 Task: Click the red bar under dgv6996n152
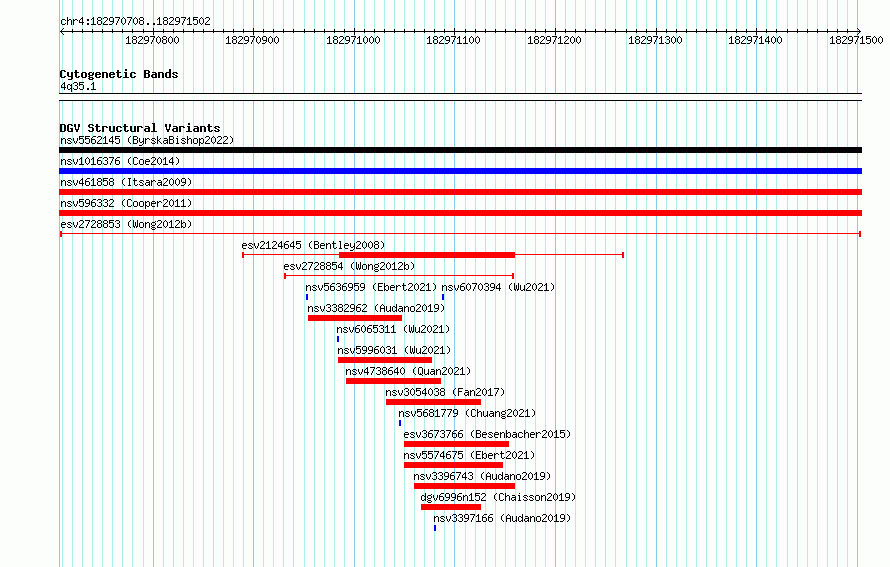point(451,507)
